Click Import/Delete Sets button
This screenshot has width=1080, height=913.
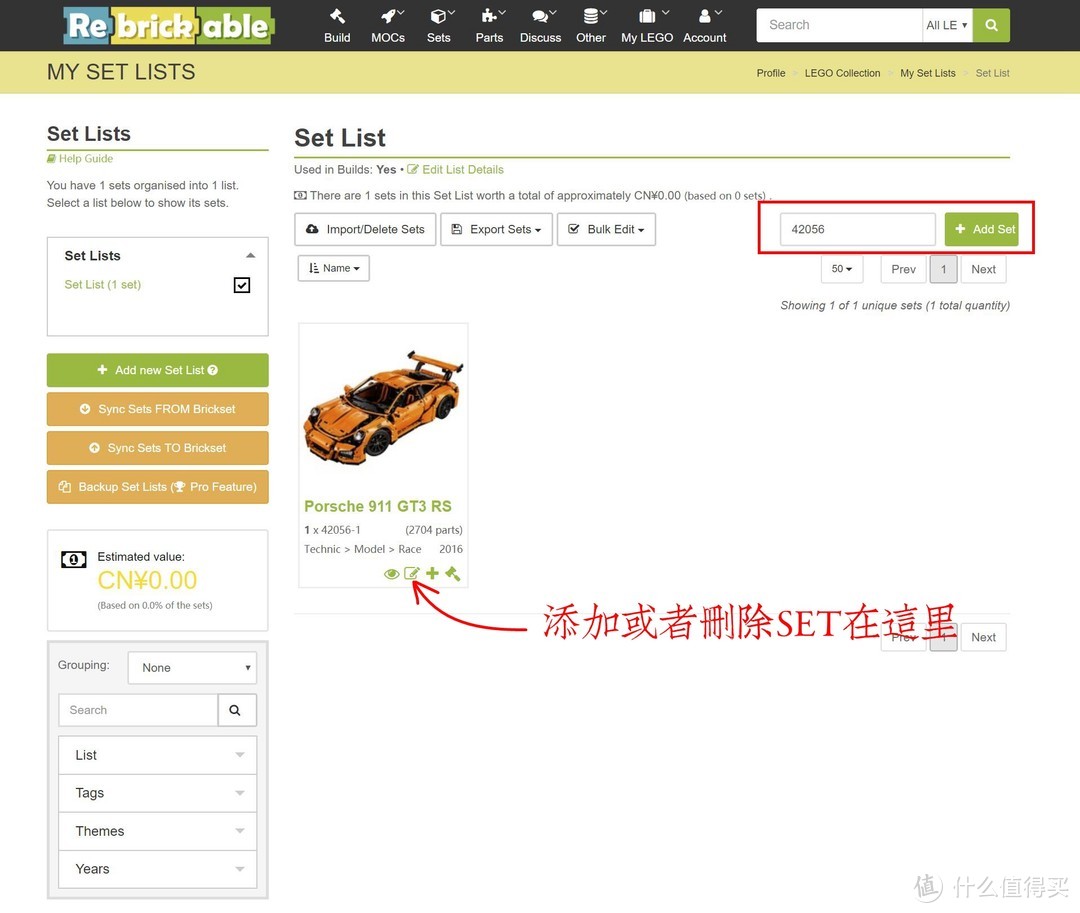pyautogui.click(x=365, y=229)
